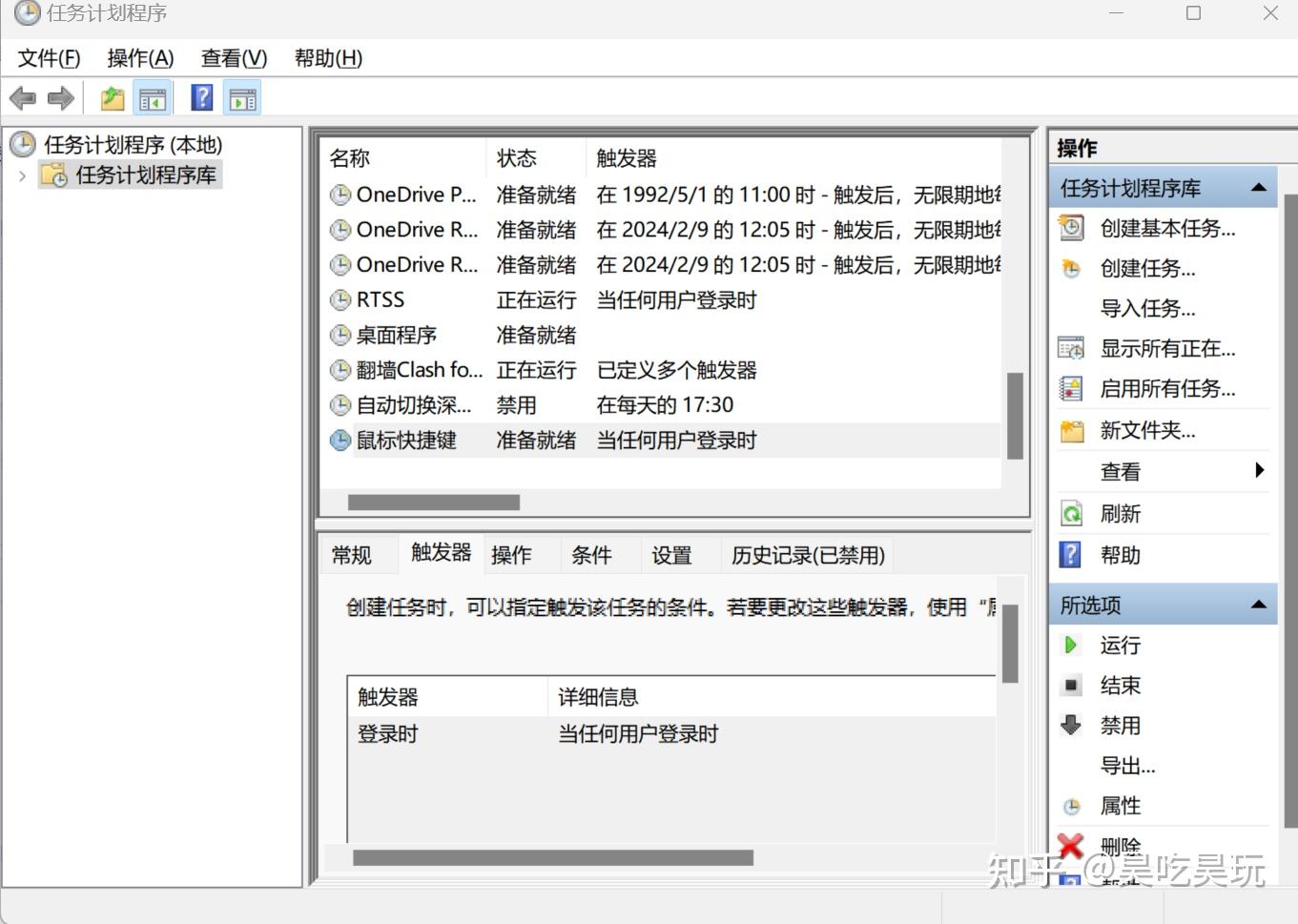Click 导出... to export the task
1298x924 pixels.
(x=1129, y=765)
